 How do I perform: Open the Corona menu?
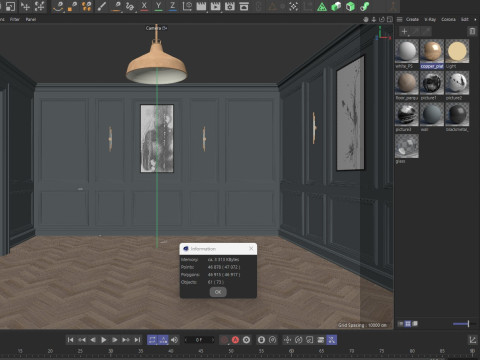(x=448, y=19)
